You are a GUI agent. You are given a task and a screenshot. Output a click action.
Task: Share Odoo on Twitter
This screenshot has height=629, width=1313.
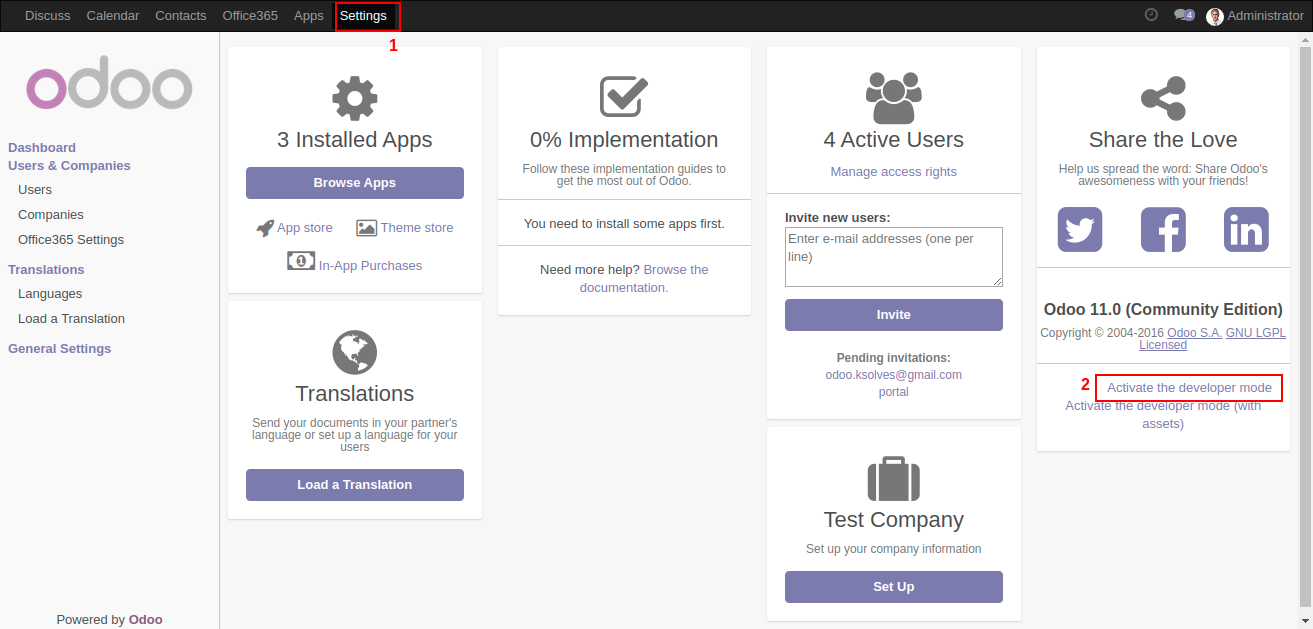click(1080, 230)
